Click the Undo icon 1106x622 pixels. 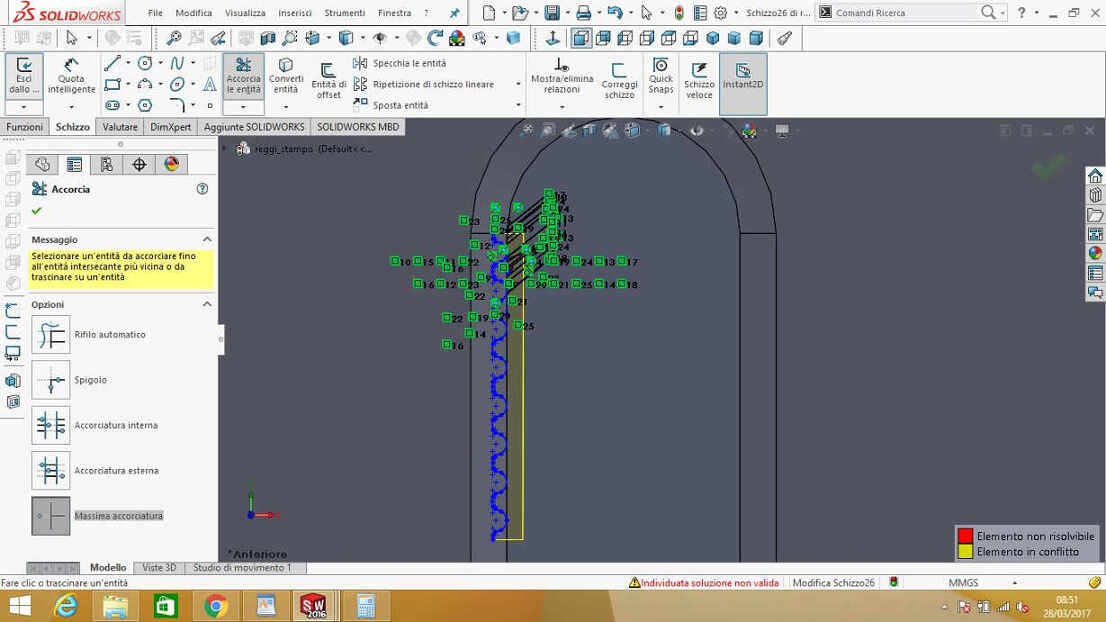click(x=614, y=13)
